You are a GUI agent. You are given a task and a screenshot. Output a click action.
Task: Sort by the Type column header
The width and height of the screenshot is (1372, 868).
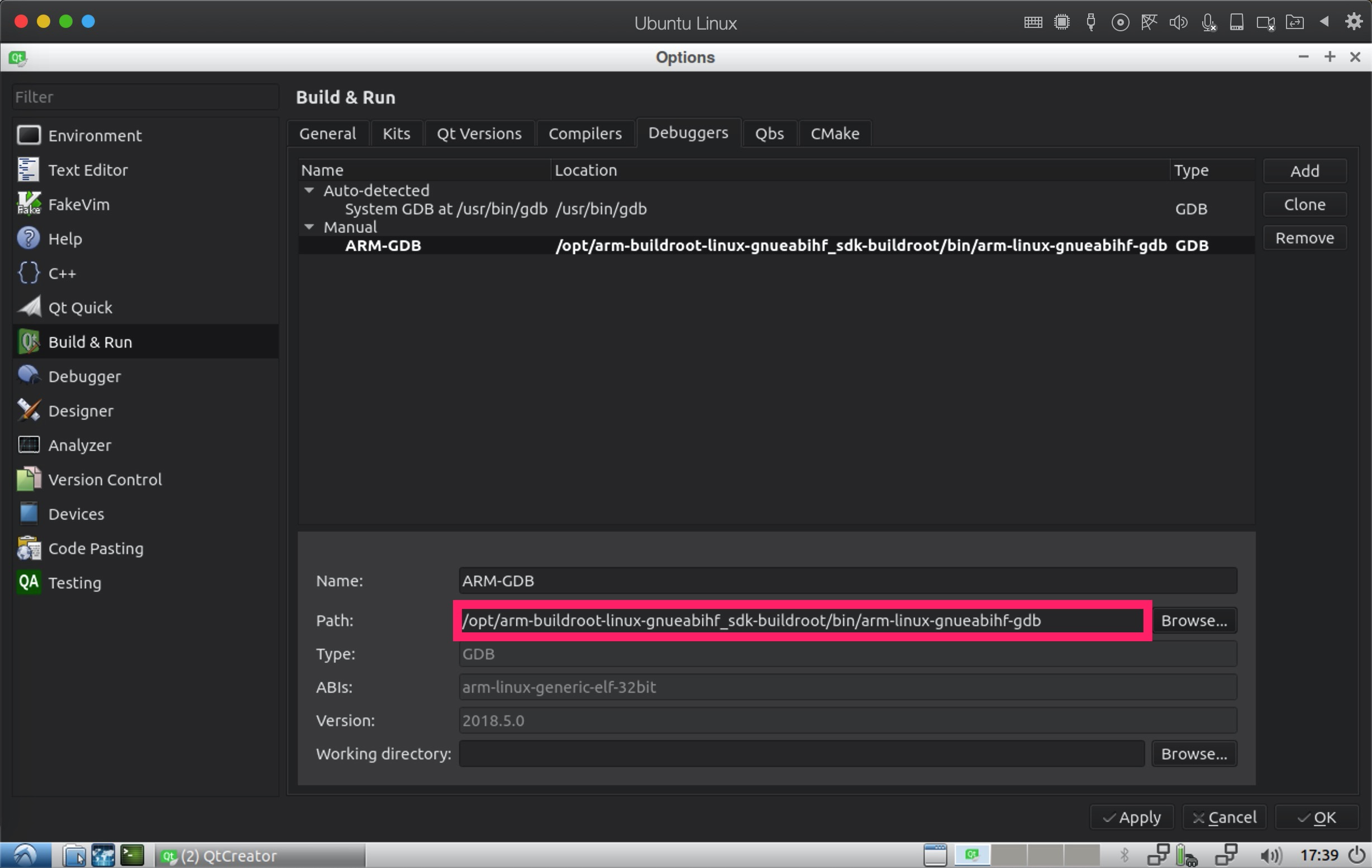(1212, 170)
